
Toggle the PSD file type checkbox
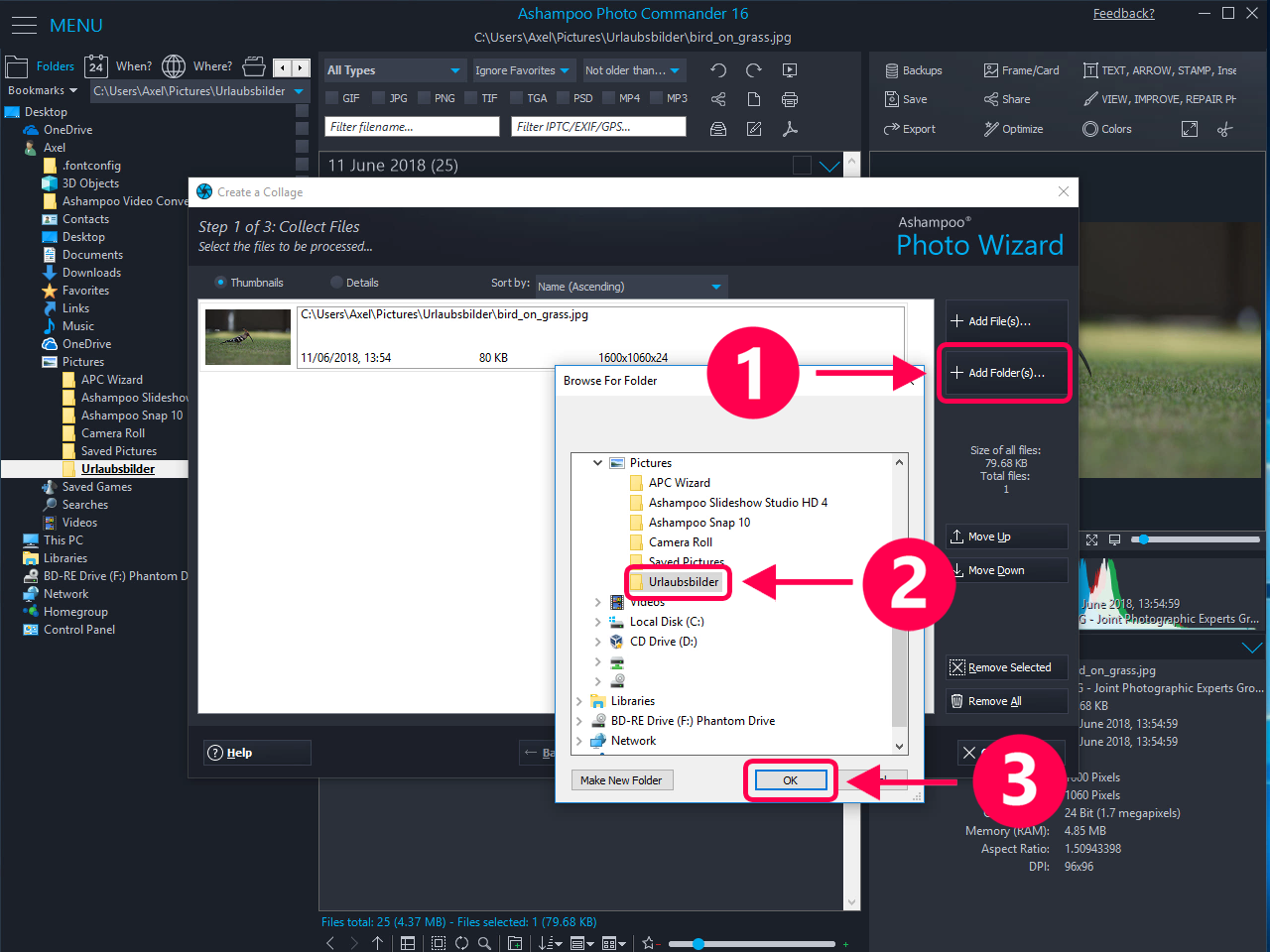click(x=564, y=98)
